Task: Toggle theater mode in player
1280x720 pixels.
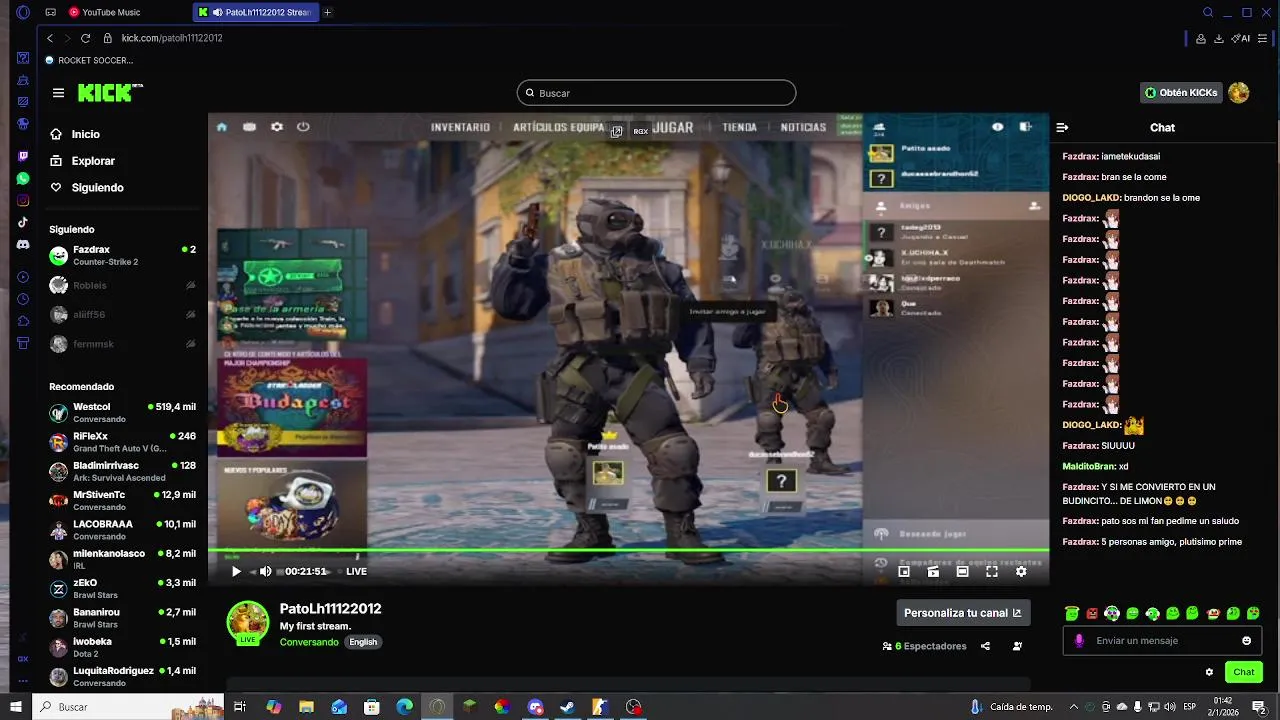Action: pyautogui.click(x=962, y=572)
